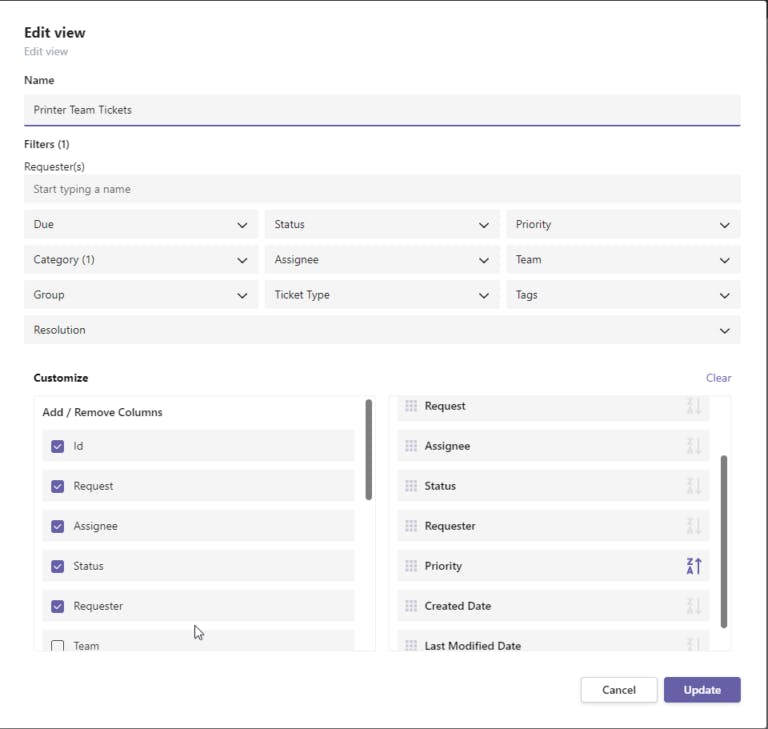Click sort icon beside Assignee column
Image resolution: width=768 pixels, height=729 pixels.
coord(694,446)
